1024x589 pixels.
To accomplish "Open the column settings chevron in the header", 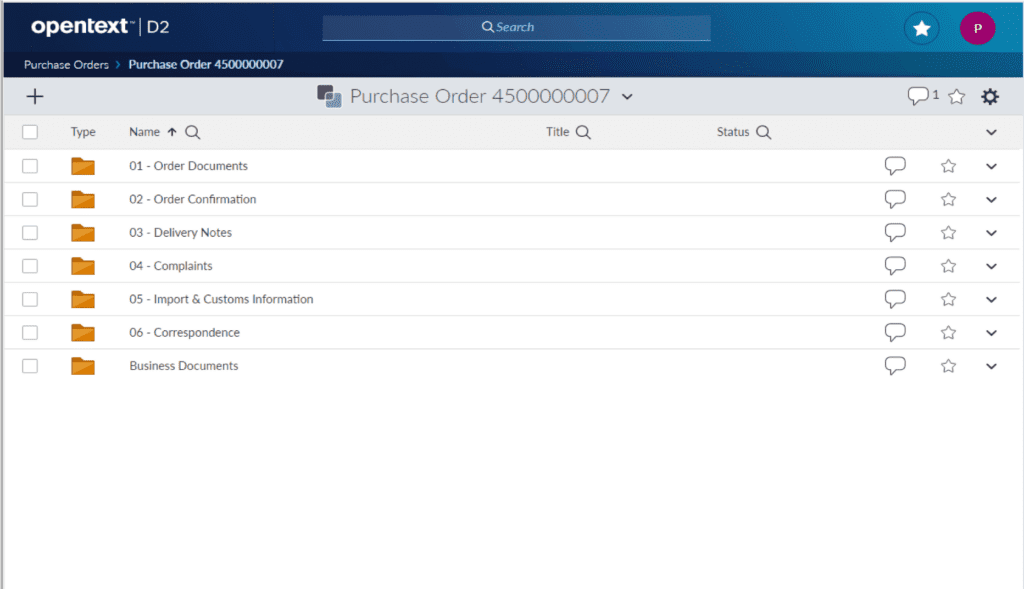I will (991, 131).
